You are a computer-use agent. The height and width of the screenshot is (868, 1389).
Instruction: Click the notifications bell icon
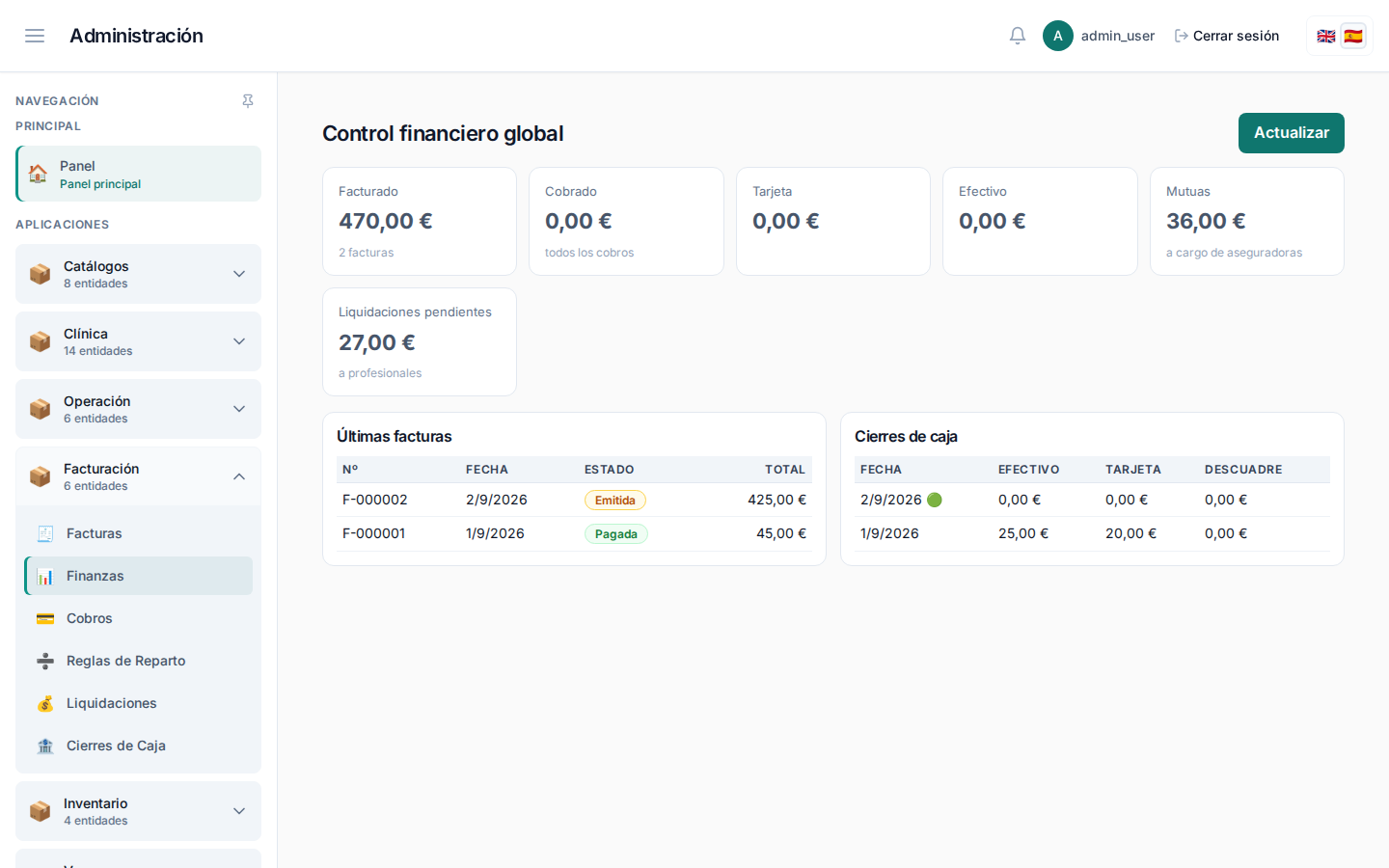1018,36
